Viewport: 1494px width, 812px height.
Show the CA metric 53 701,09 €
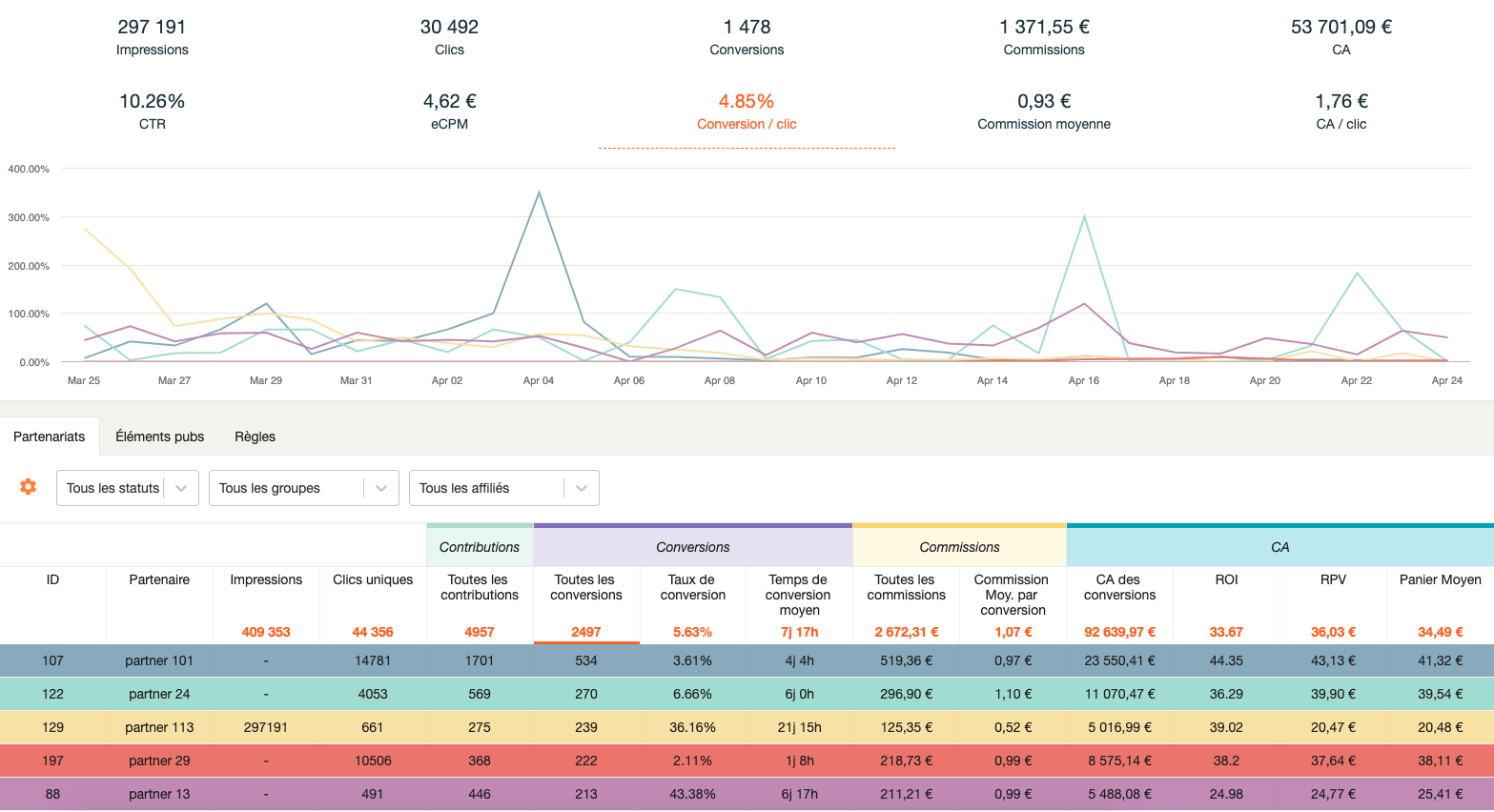1341,37
